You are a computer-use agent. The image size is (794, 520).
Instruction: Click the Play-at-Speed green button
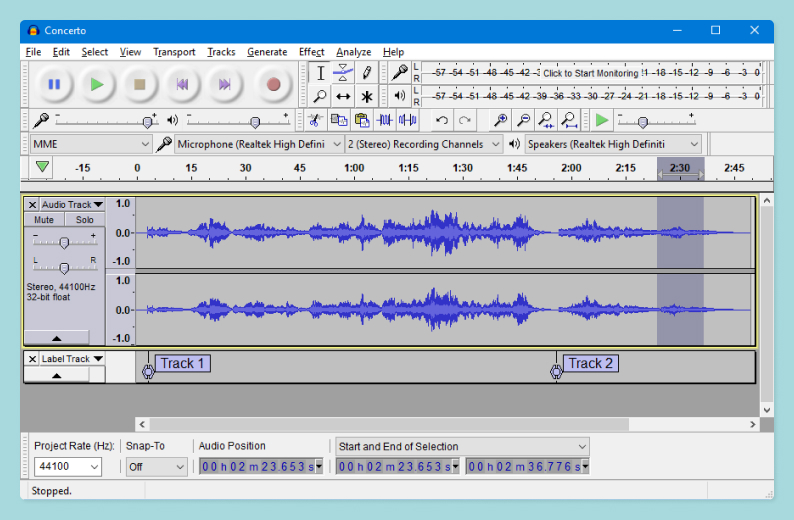(x=602, y=121)
